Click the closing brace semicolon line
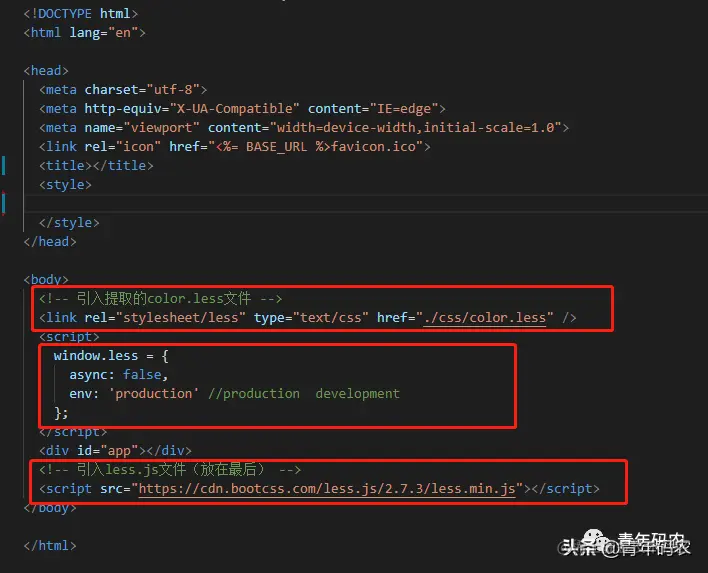Viewport: 708px width, 573px height. point(61,413)
